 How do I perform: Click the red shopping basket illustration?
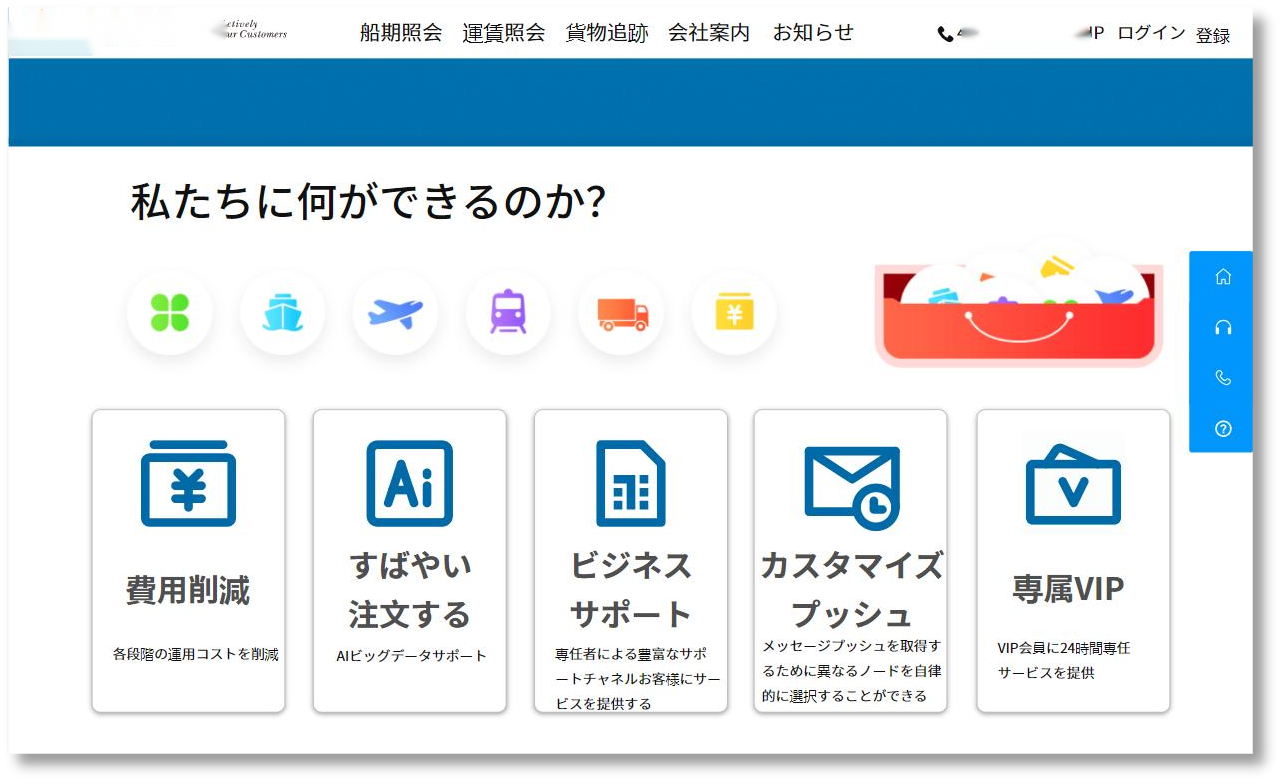(x=1018, y=318)
